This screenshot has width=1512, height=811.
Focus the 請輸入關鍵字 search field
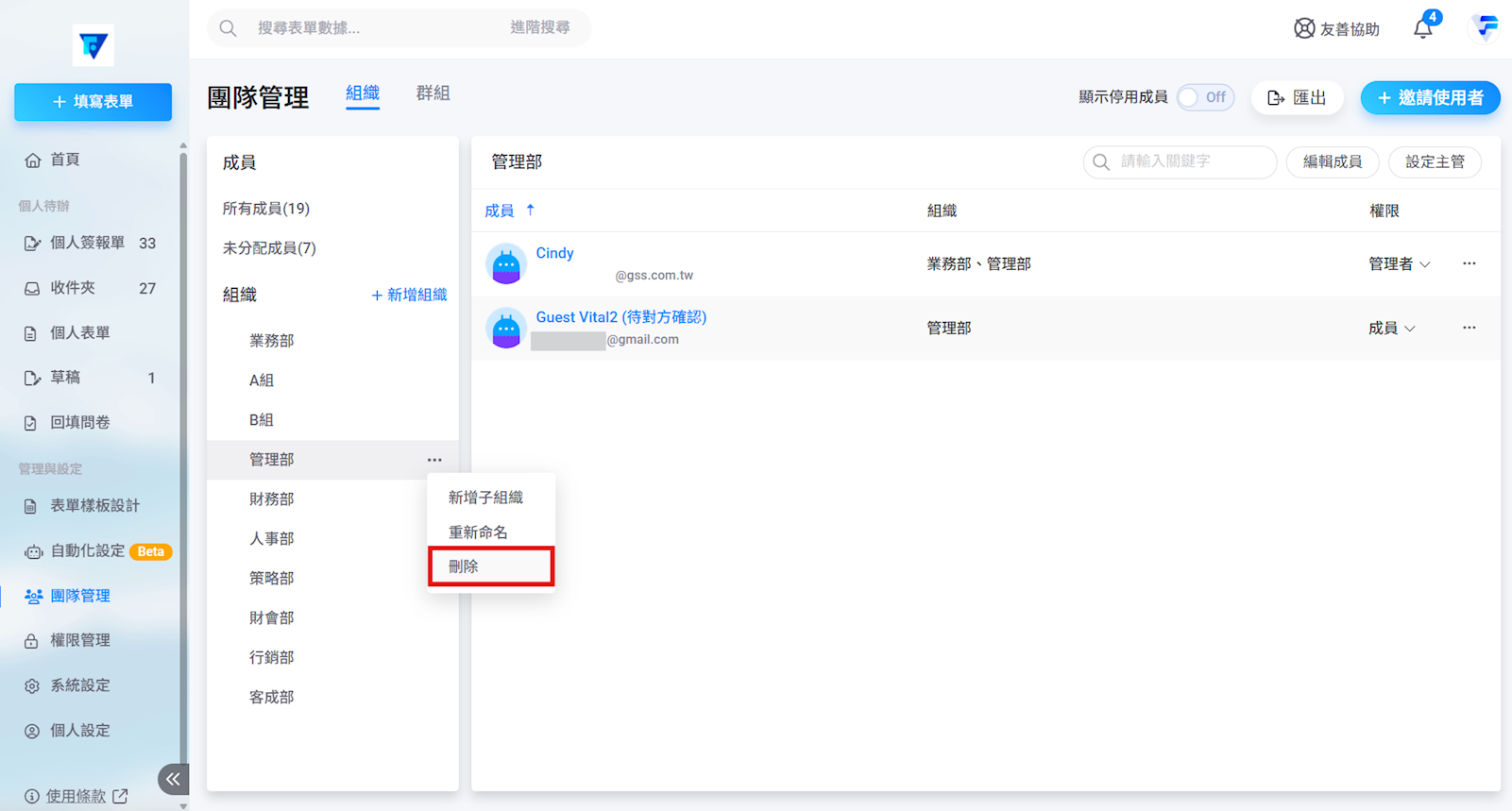(x=1190, y=162)
